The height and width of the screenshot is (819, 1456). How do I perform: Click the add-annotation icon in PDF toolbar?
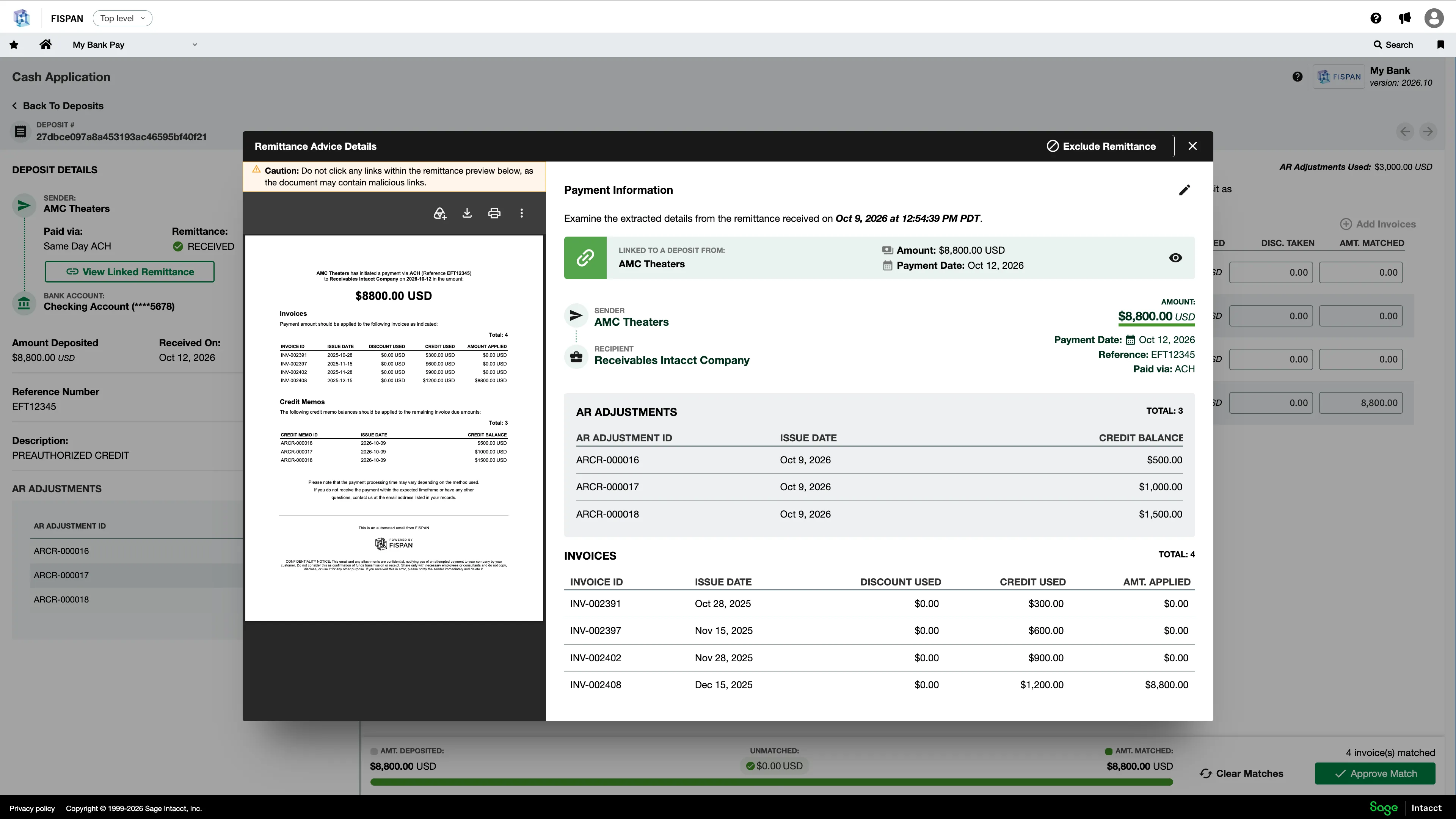[440, 213]
